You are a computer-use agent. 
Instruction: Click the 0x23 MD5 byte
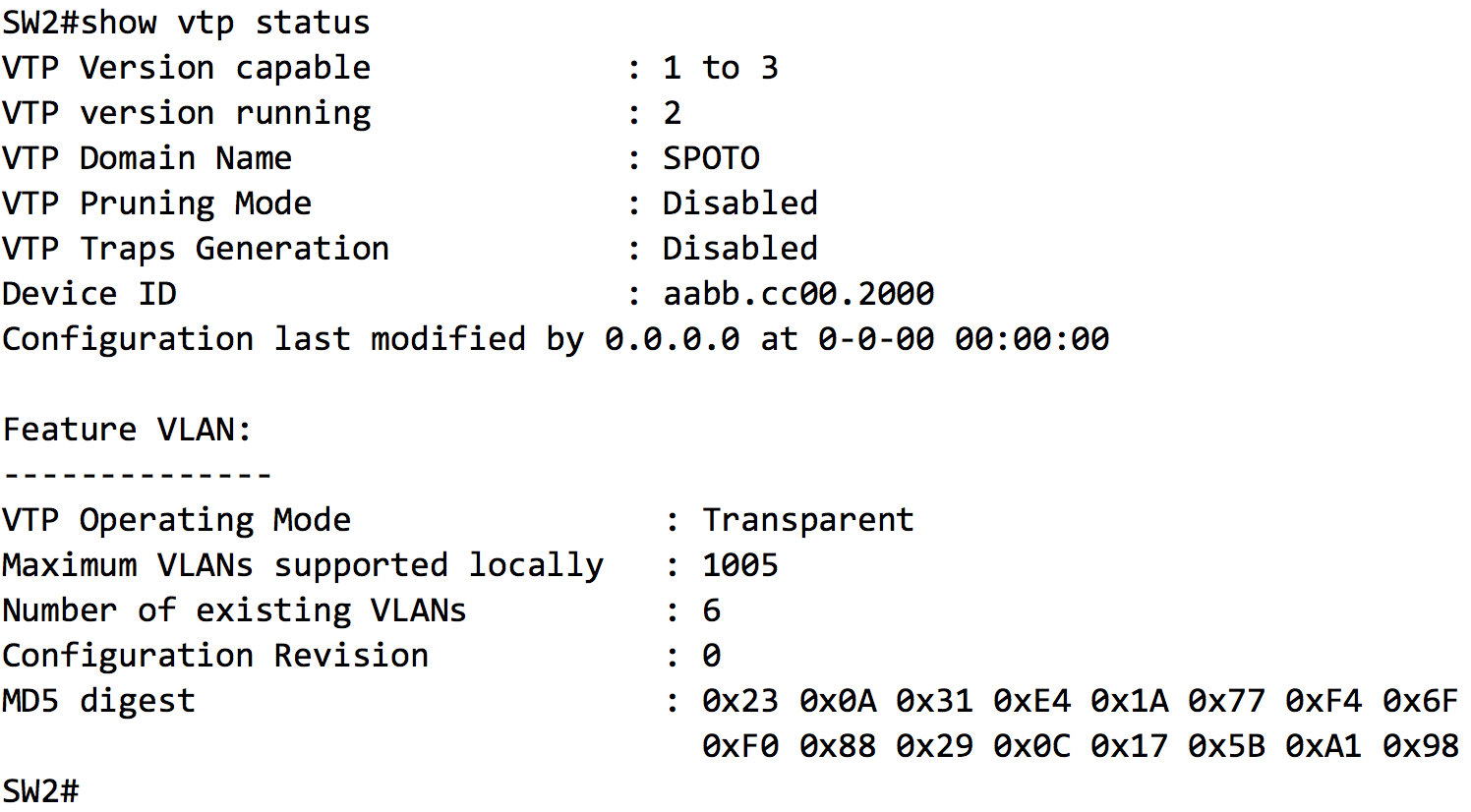[739, 701]
